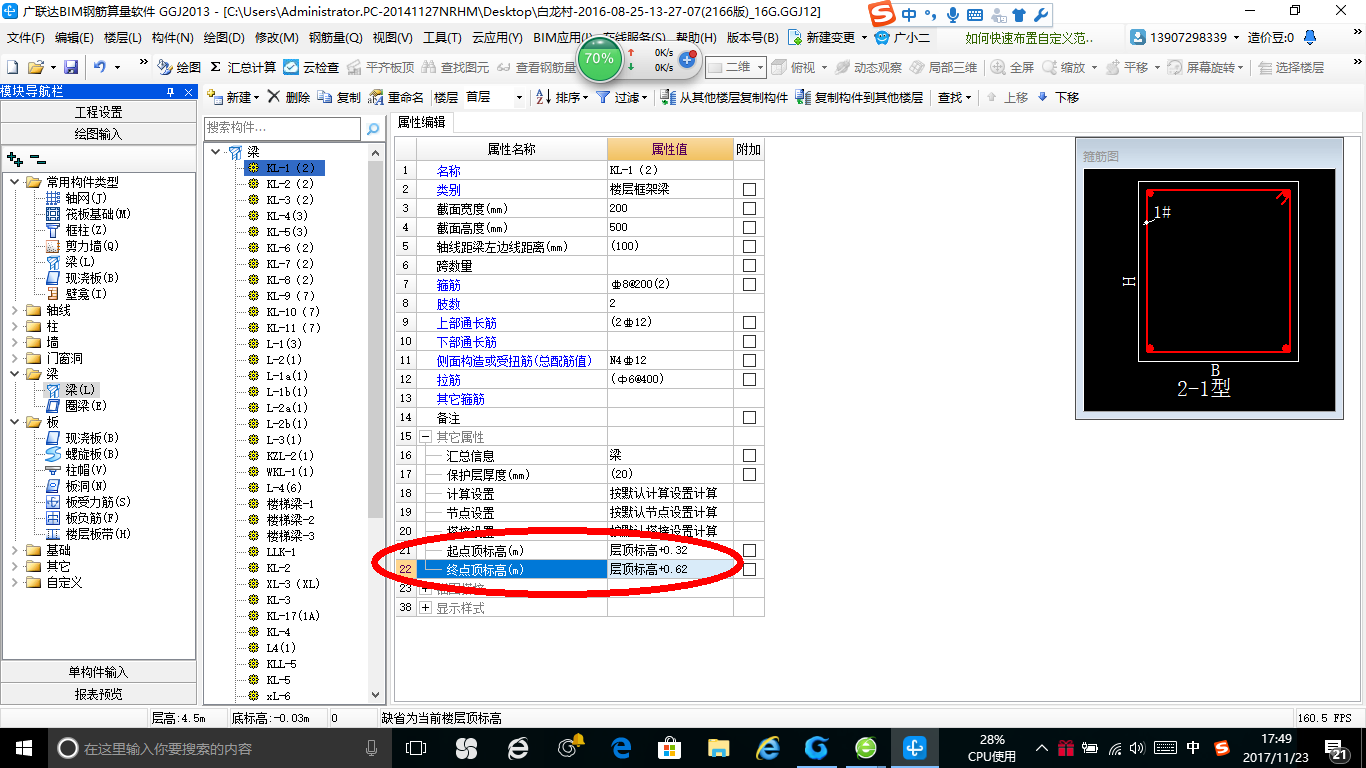Expand the 显示样式 section
1366x768 pixels.
point(426,608)
